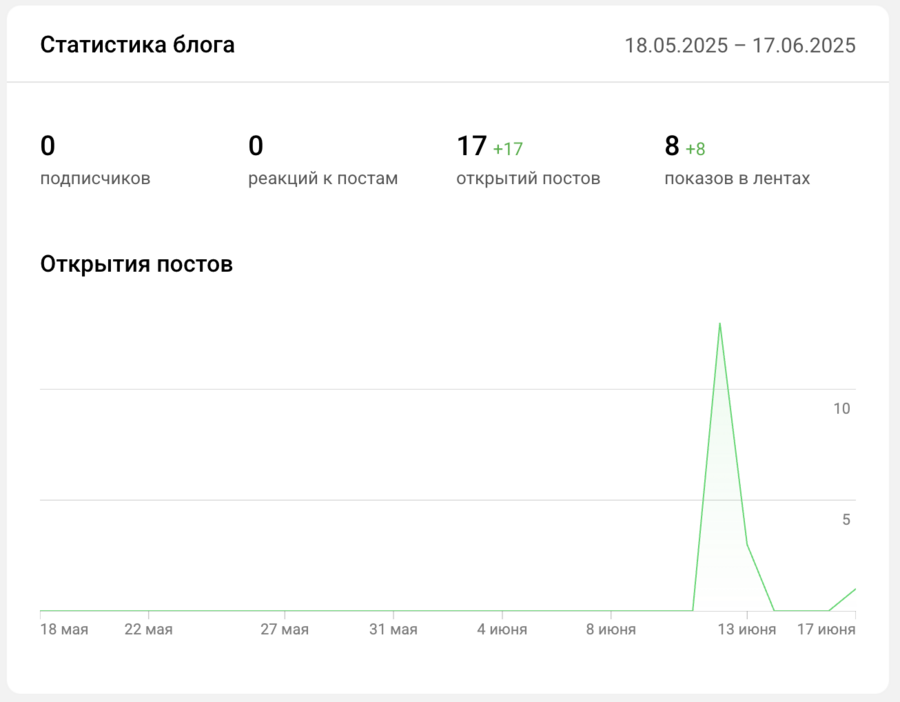Viewport: 900px width, 702px height.
Task: Click the 'Открытия постов' chart title
Action: coord(137,264)
